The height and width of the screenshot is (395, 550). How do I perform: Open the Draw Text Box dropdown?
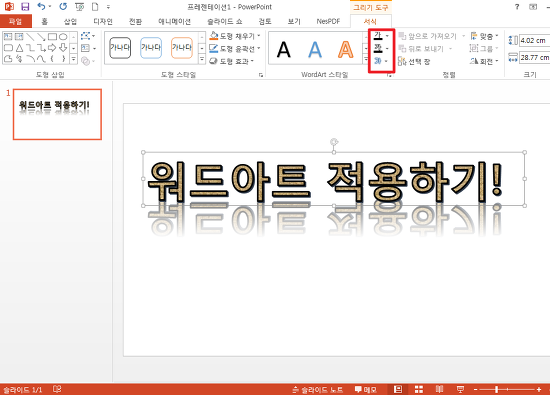[x=88, y=48]
